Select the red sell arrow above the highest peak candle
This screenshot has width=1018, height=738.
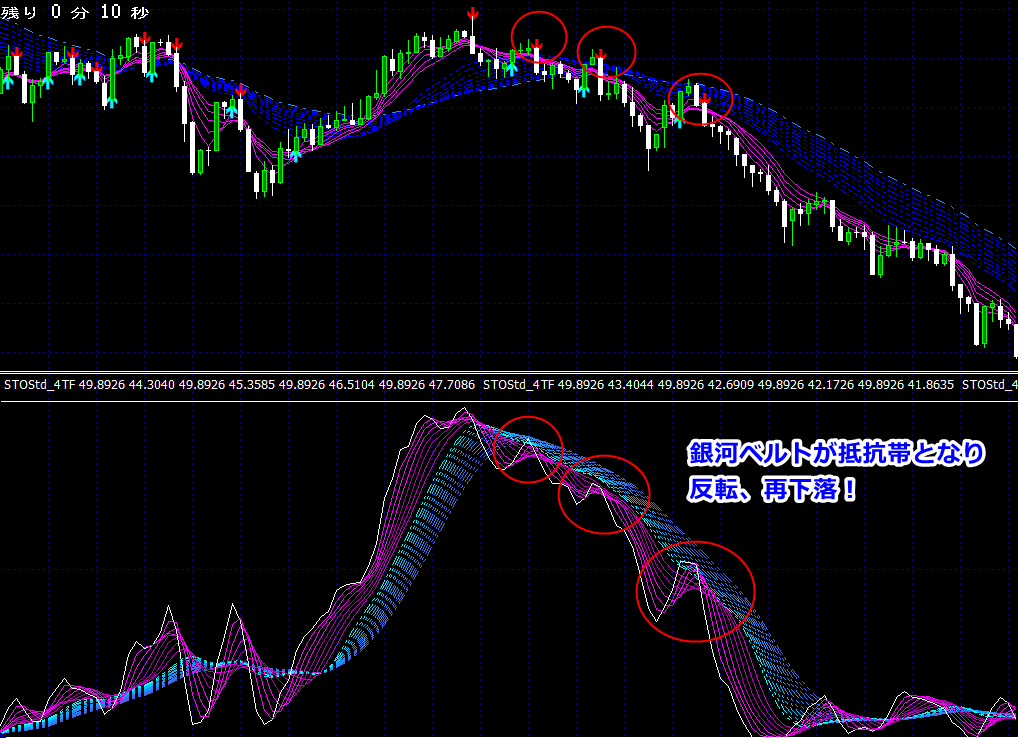473,13
